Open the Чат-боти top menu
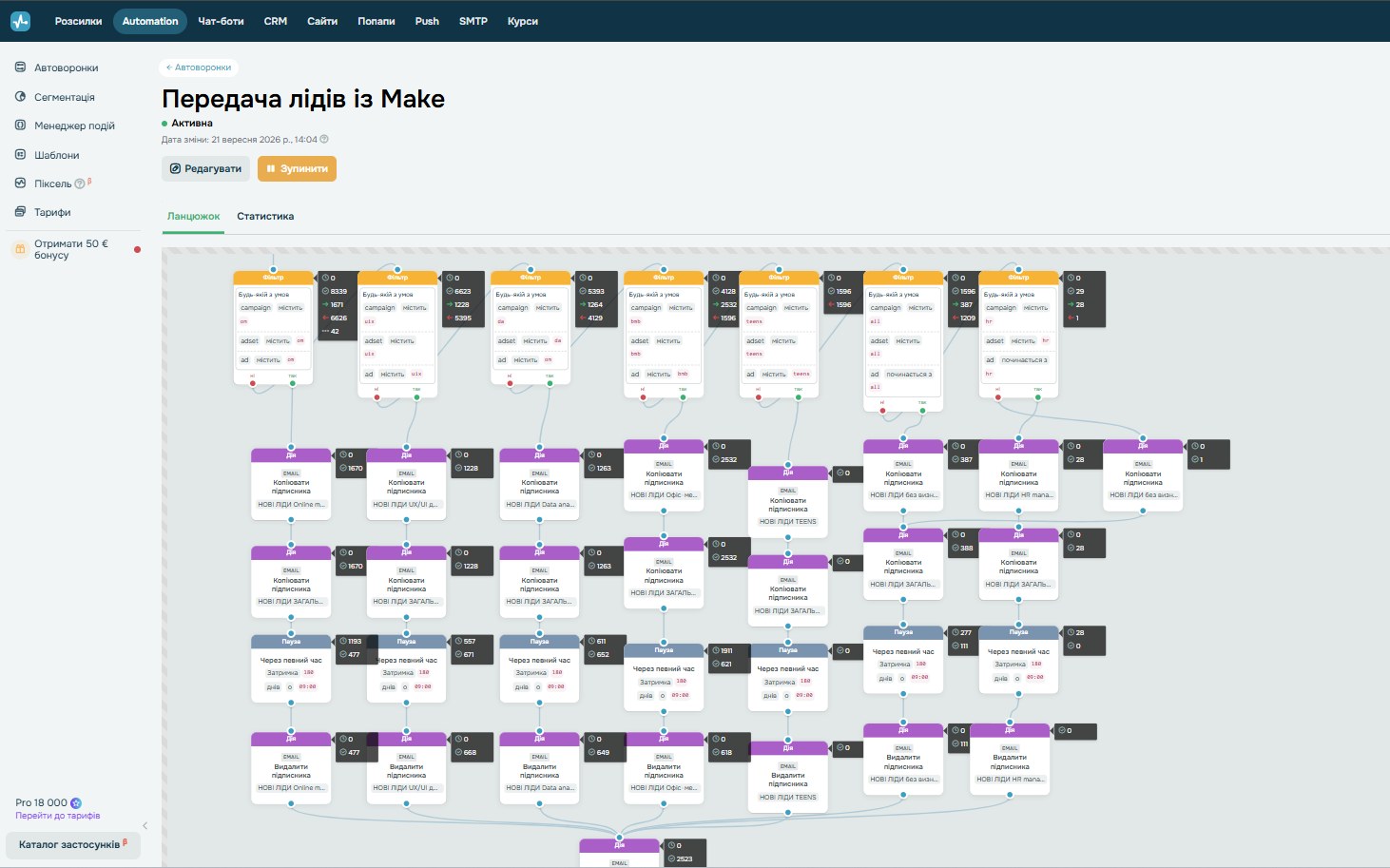This screenshot has width=1390, height=868. coord(221,21)
